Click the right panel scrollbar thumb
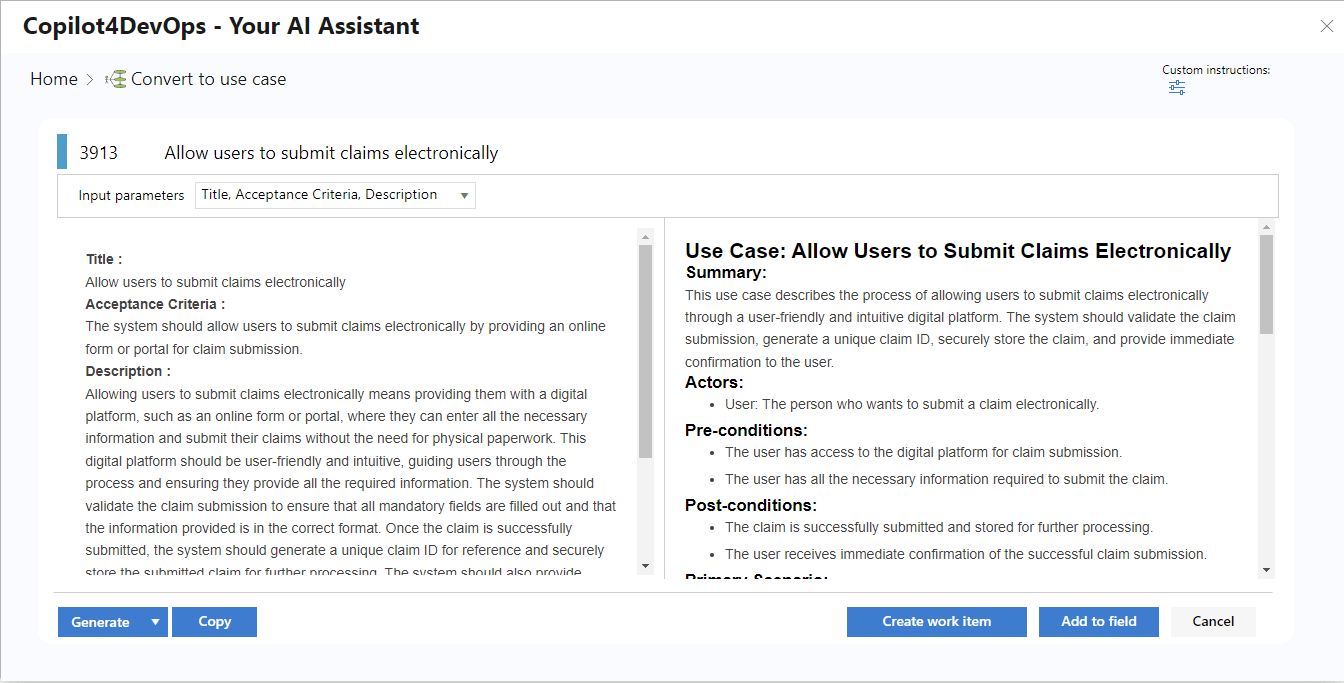The width and height of the screenshot is (1344, 683). [x=1266, y=285]
